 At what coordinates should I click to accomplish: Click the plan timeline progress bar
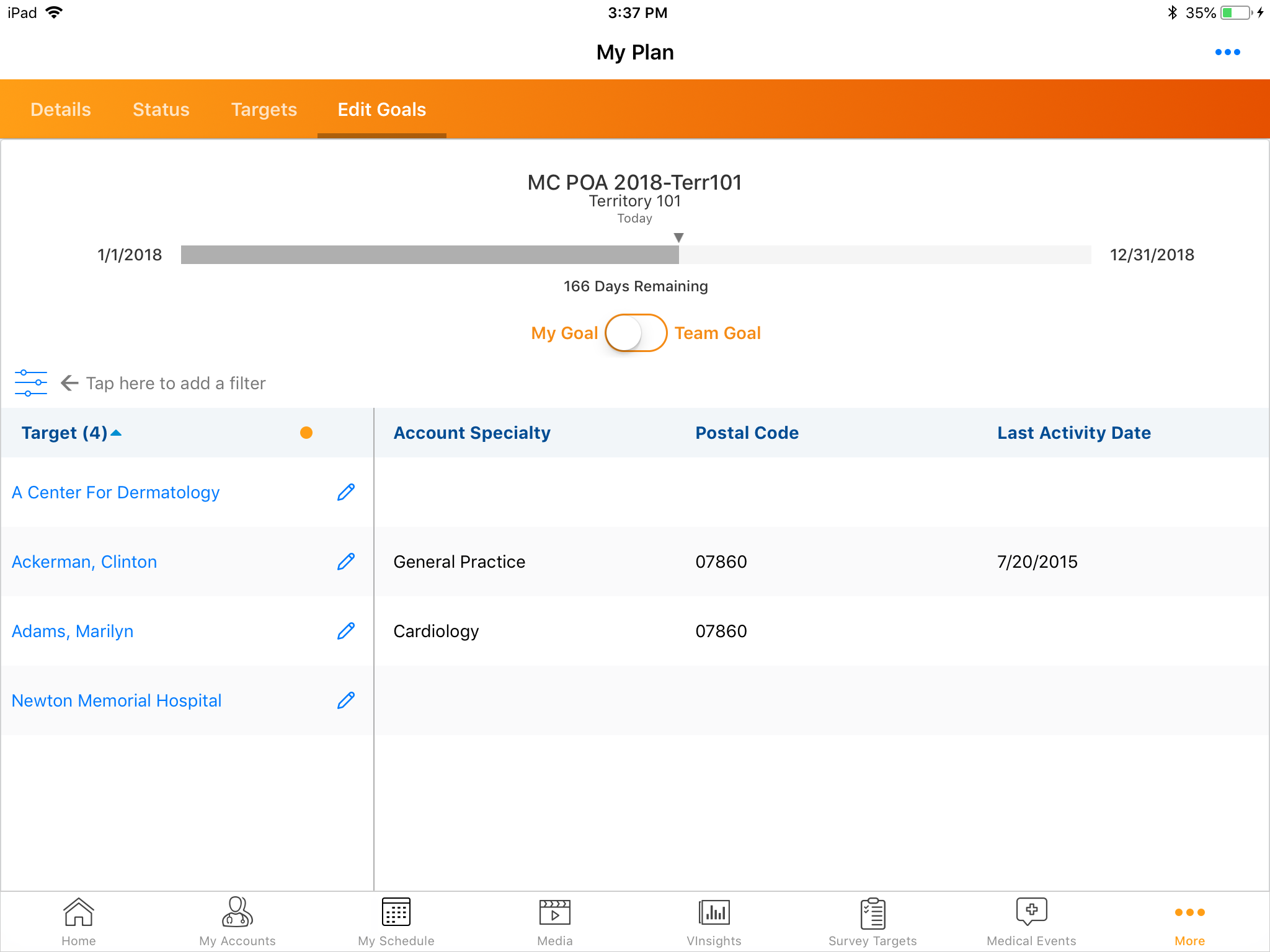635,255
